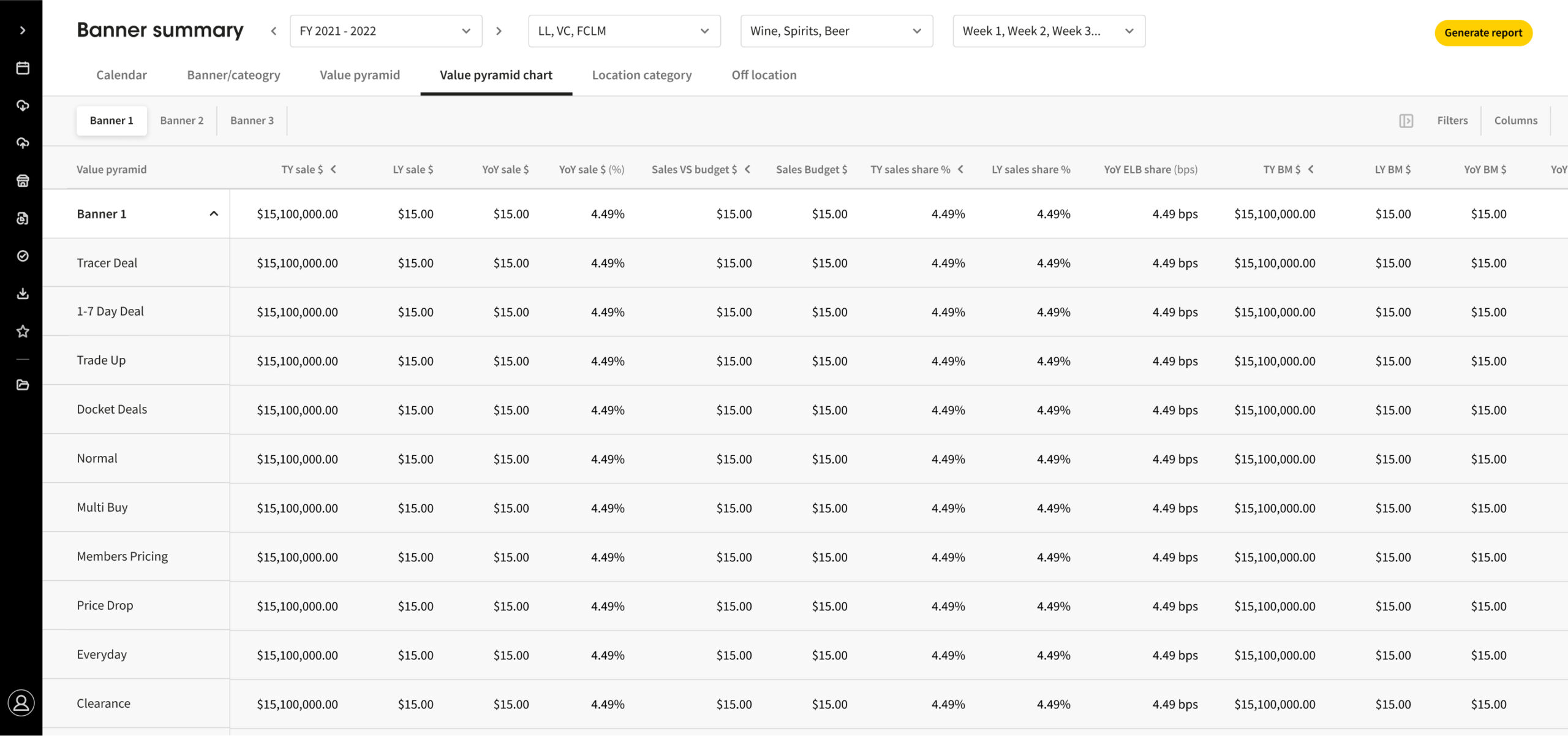The image size is (1568, 736).
Task: Open the Wine, Spirits, Beer dropdown
Action: [x=836, y=31]
